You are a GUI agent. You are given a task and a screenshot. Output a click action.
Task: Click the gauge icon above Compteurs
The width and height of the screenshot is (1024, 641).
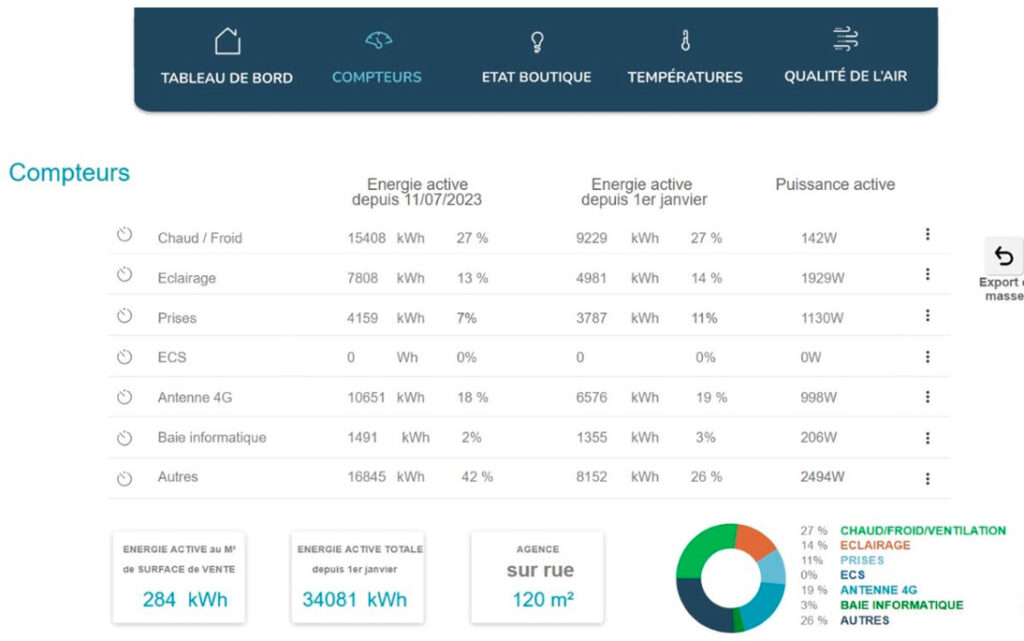[x=378, y=41]
